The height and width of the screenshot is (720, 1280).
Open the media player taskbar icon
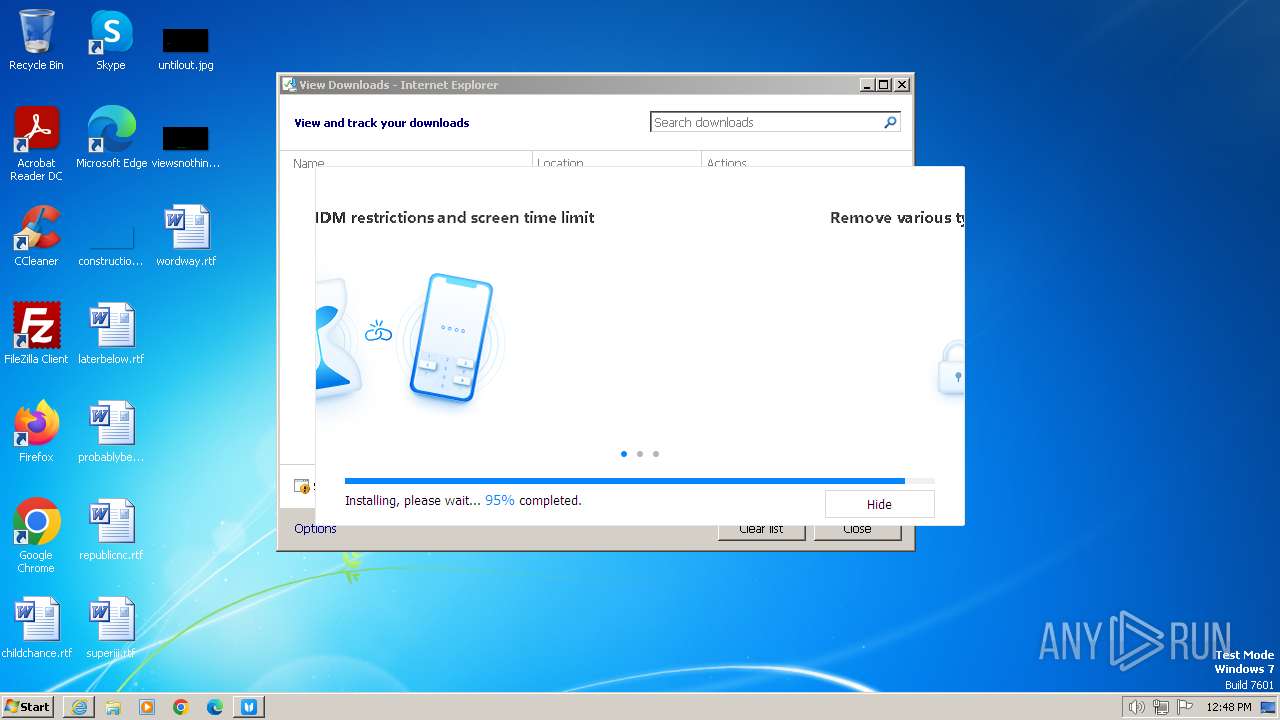tap(147, 707)
